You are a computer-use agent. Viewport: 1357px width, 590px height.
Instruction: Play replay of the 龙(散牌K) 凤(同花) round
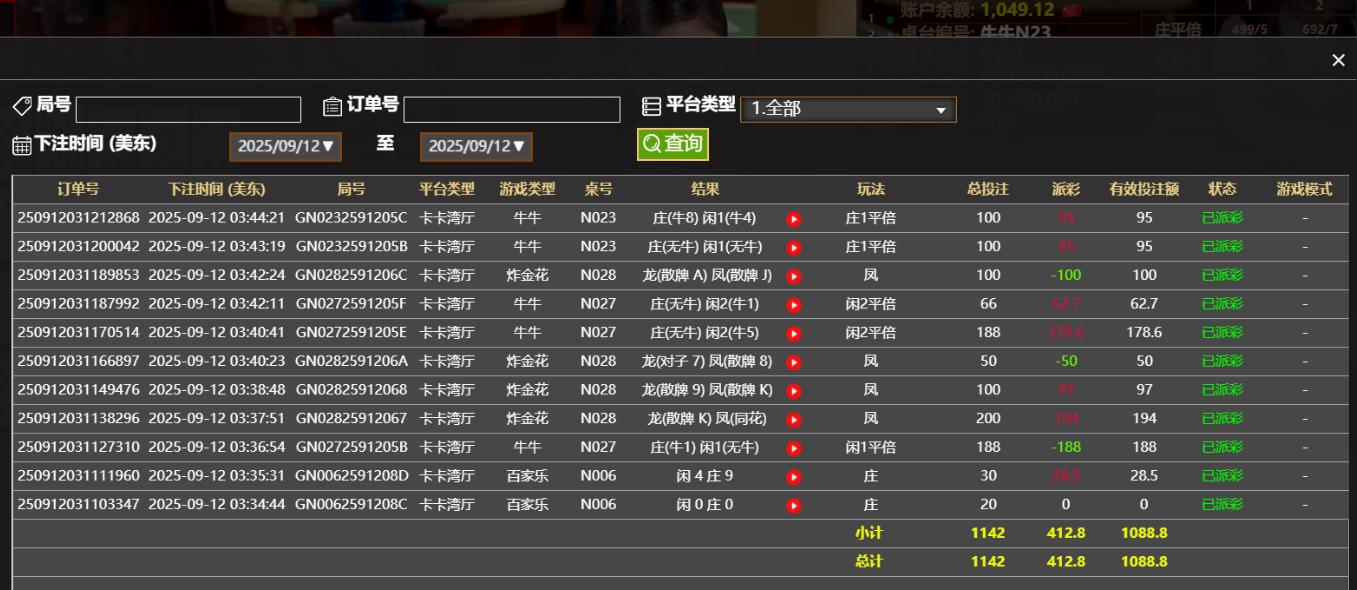point(793,418)
